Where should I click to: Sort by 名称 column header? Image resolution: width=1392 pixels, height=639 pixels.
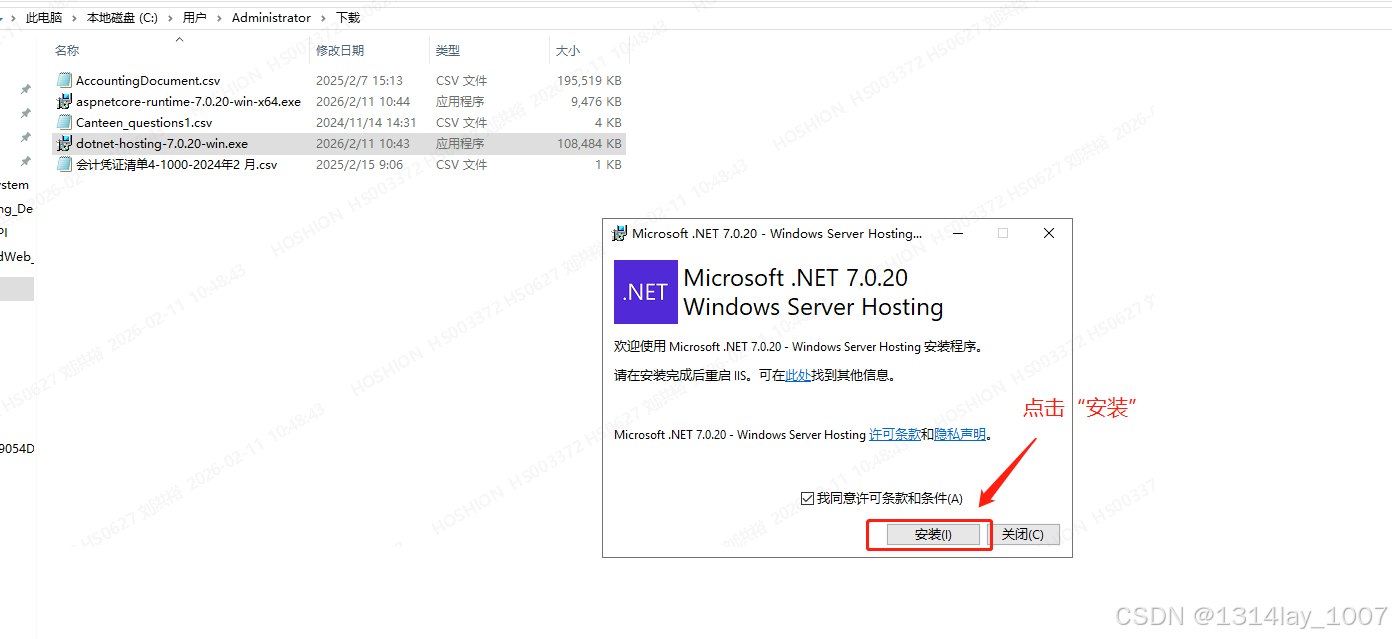[x=67, y=50]
